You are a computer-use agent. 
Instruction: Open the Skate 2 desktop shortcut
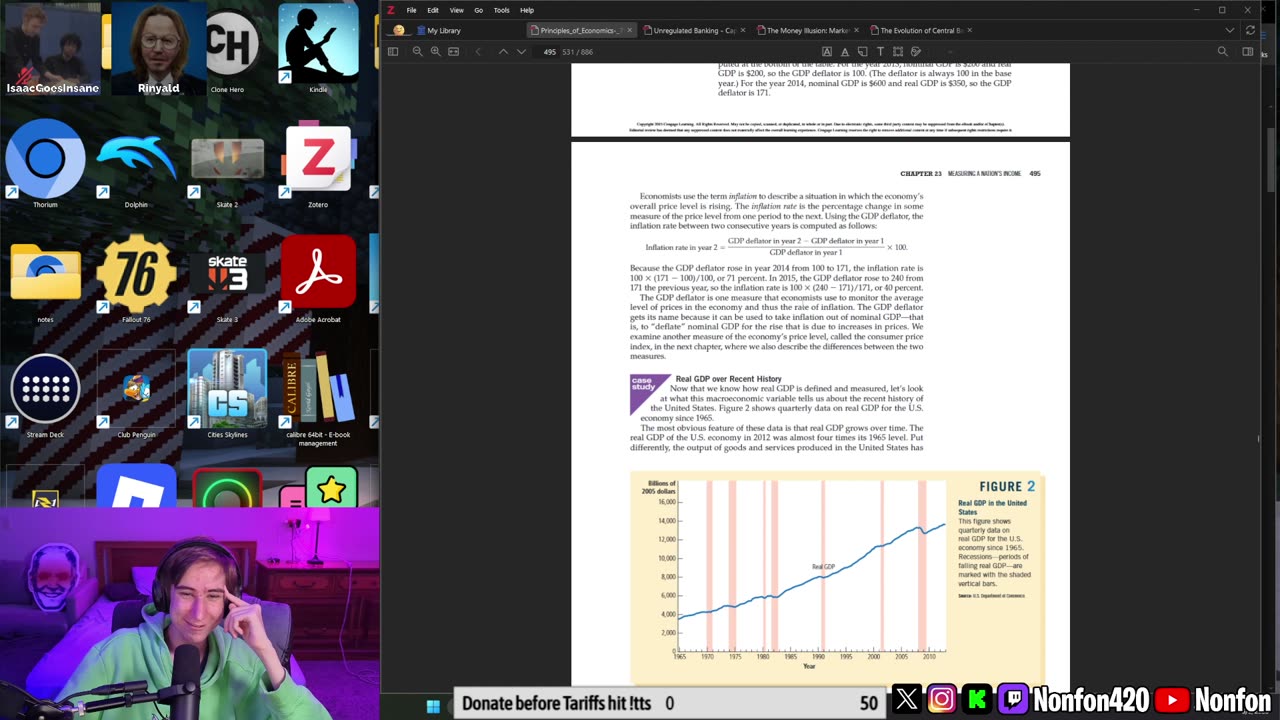227,165
